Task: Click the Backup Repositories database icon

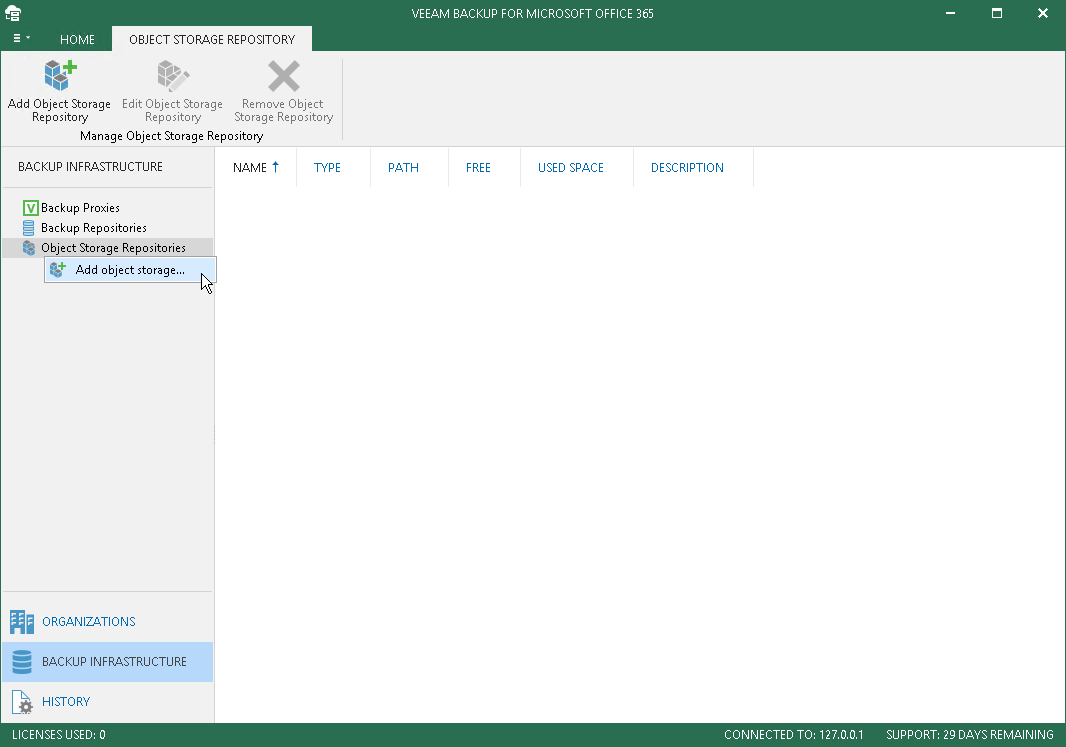Action: click(29, 228)
